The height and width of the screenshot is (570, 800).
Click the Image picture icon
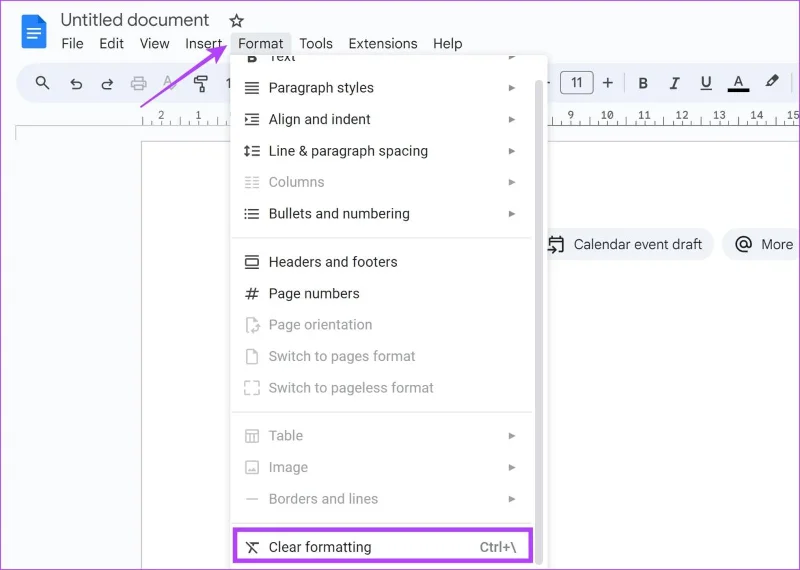[252, 467]
